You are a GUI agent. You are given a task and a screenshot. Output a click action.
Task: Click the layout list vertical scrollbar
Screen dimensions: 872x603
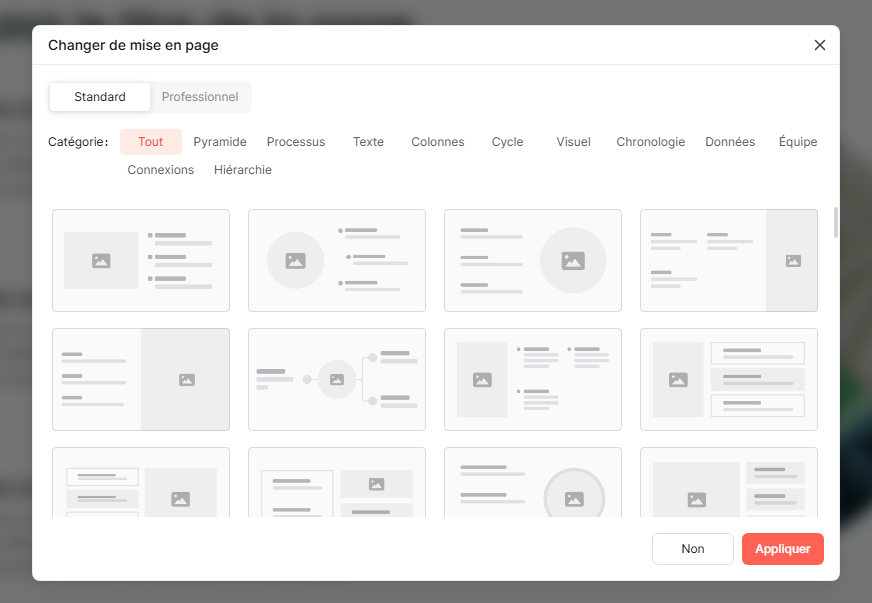point(835,223)
